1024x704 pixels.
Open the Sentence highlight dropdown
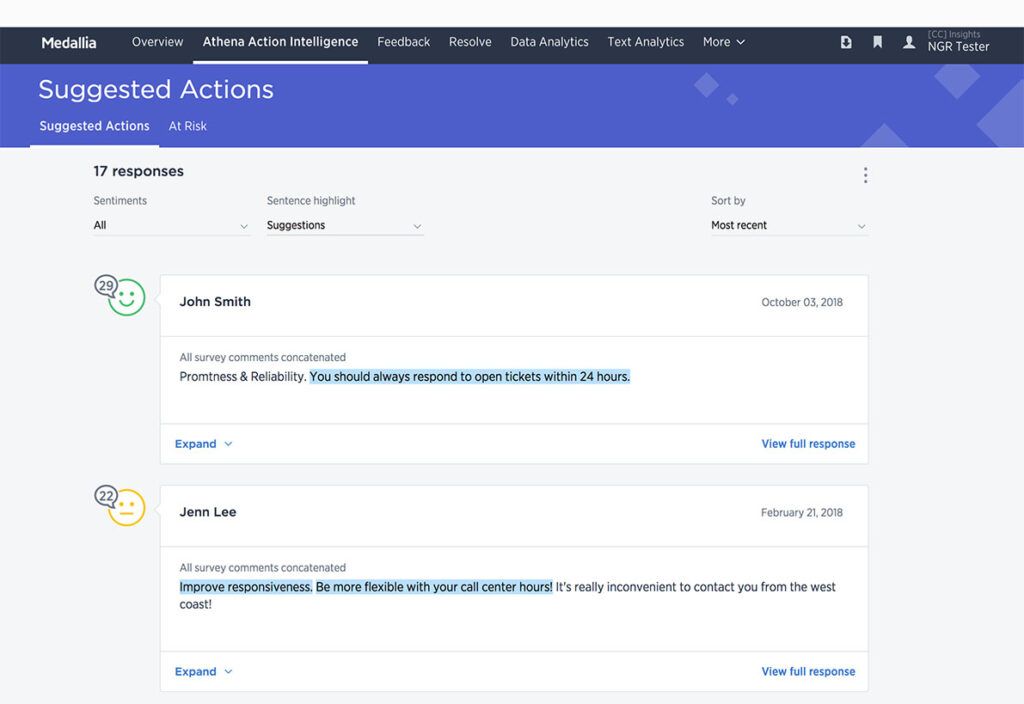344,226
